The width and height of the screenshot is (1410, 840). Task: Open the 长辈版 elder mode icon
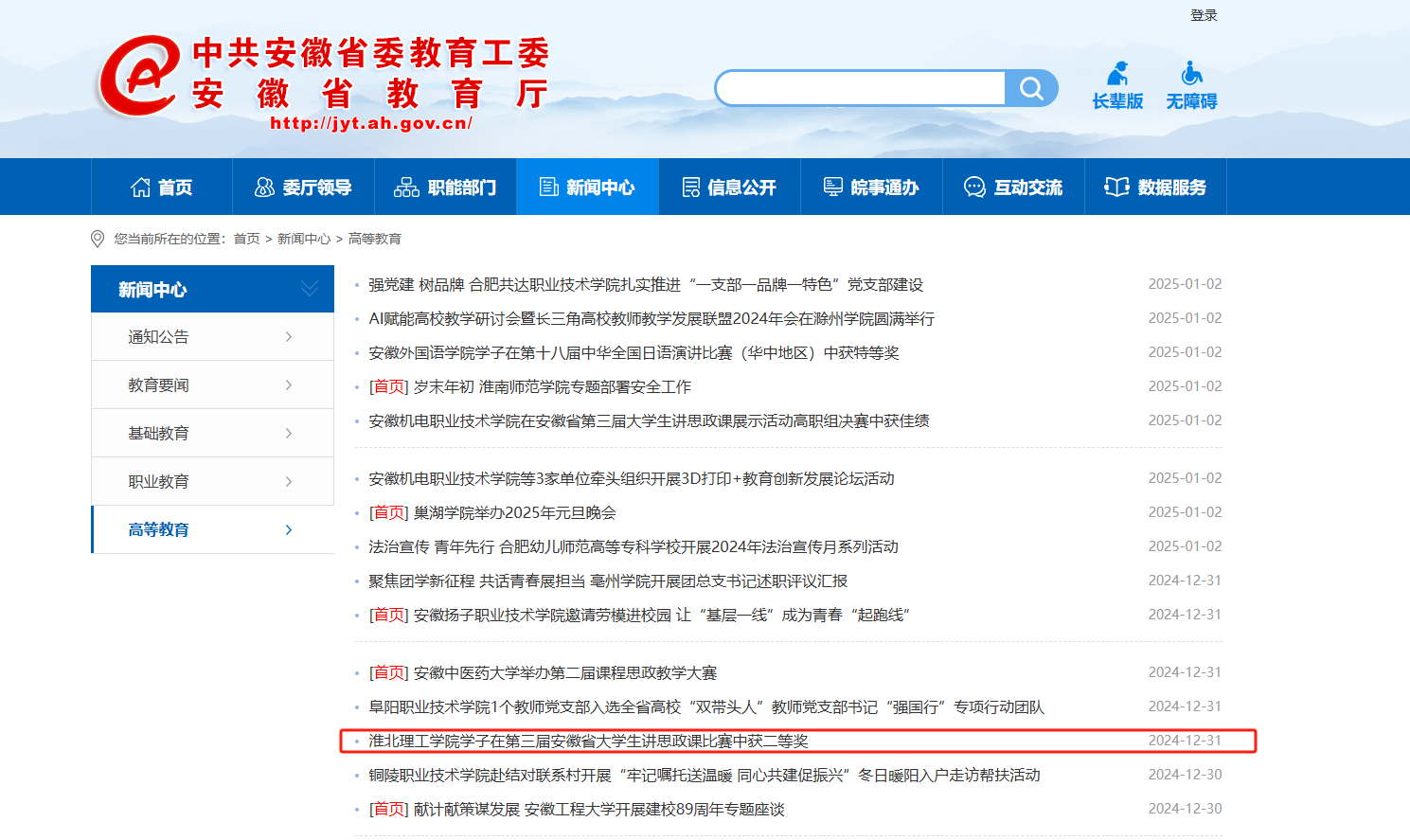click(1117, 74)
